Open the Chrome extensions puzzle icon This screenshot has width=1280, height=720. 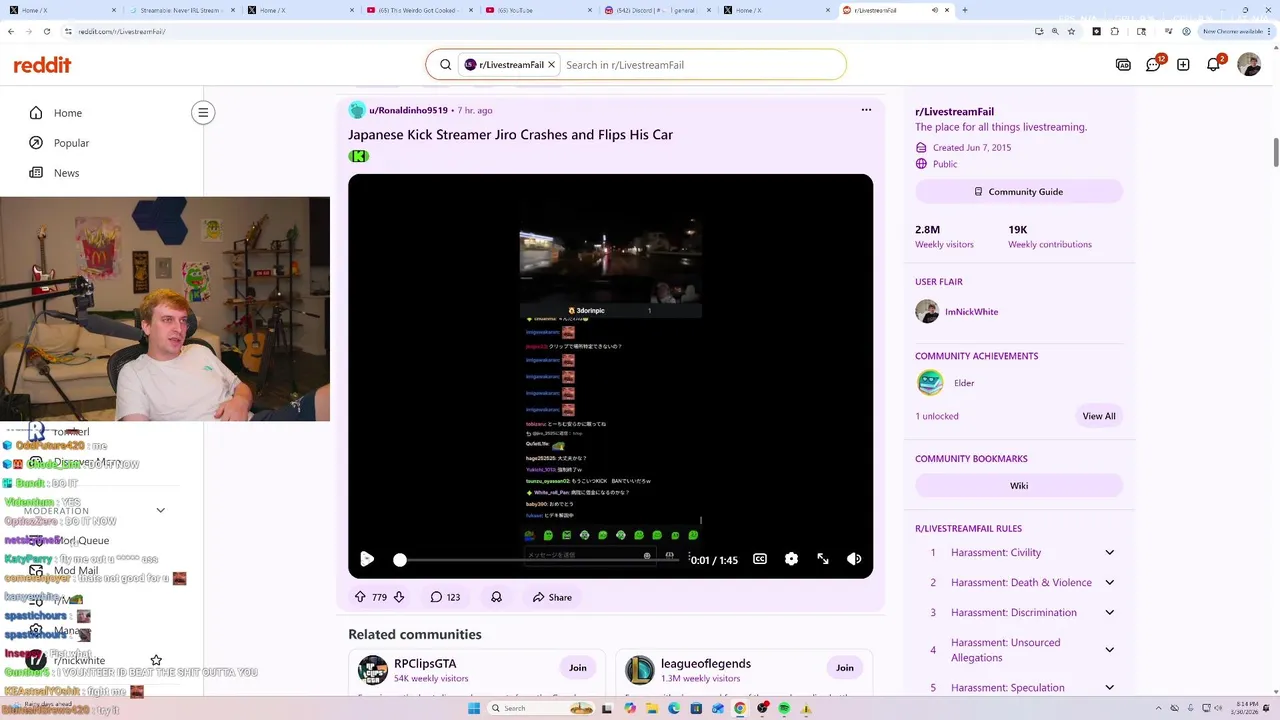(x=1115, y=31)
